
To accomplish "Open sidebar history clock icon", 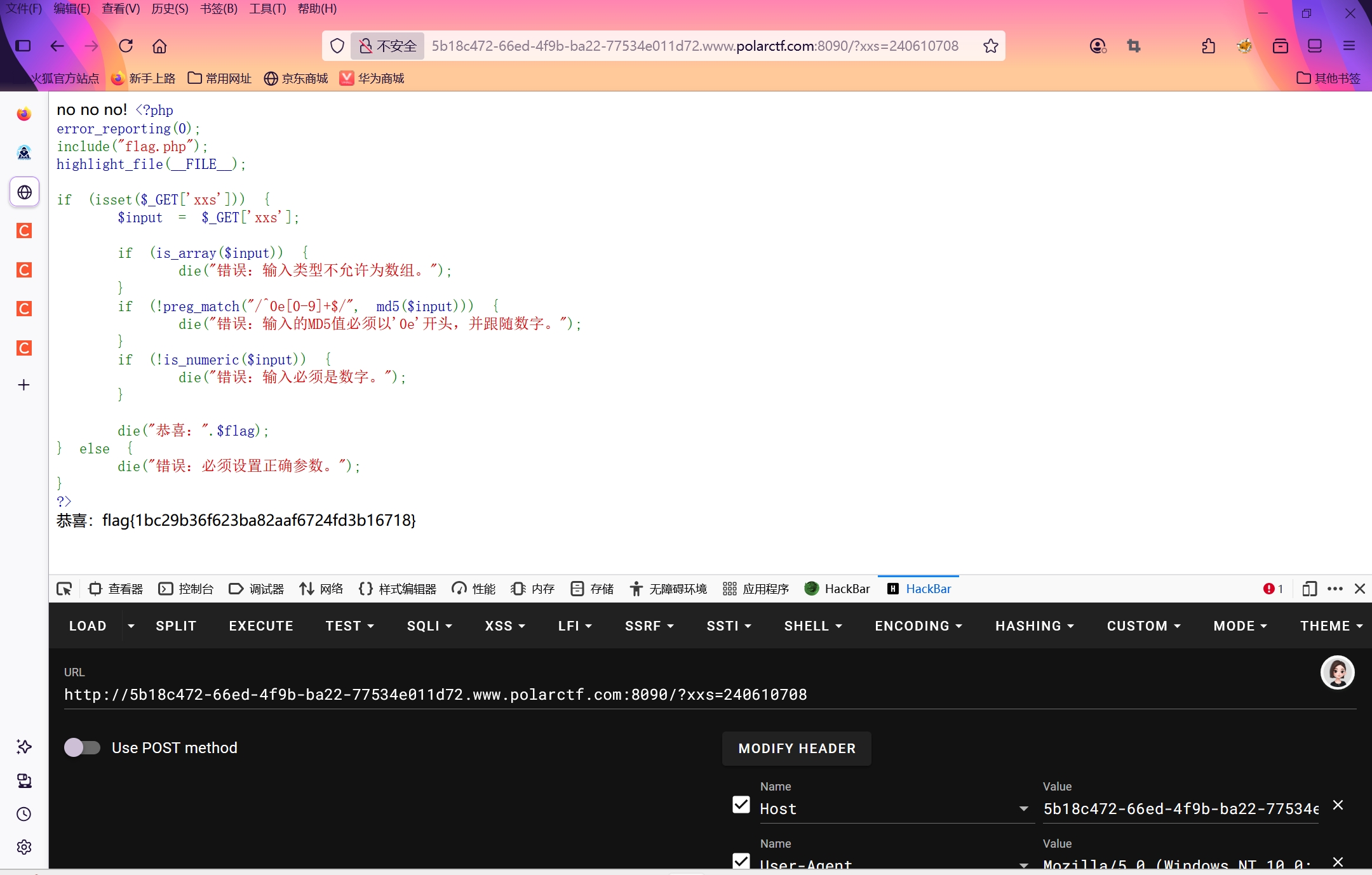I will tap(24, 814).
